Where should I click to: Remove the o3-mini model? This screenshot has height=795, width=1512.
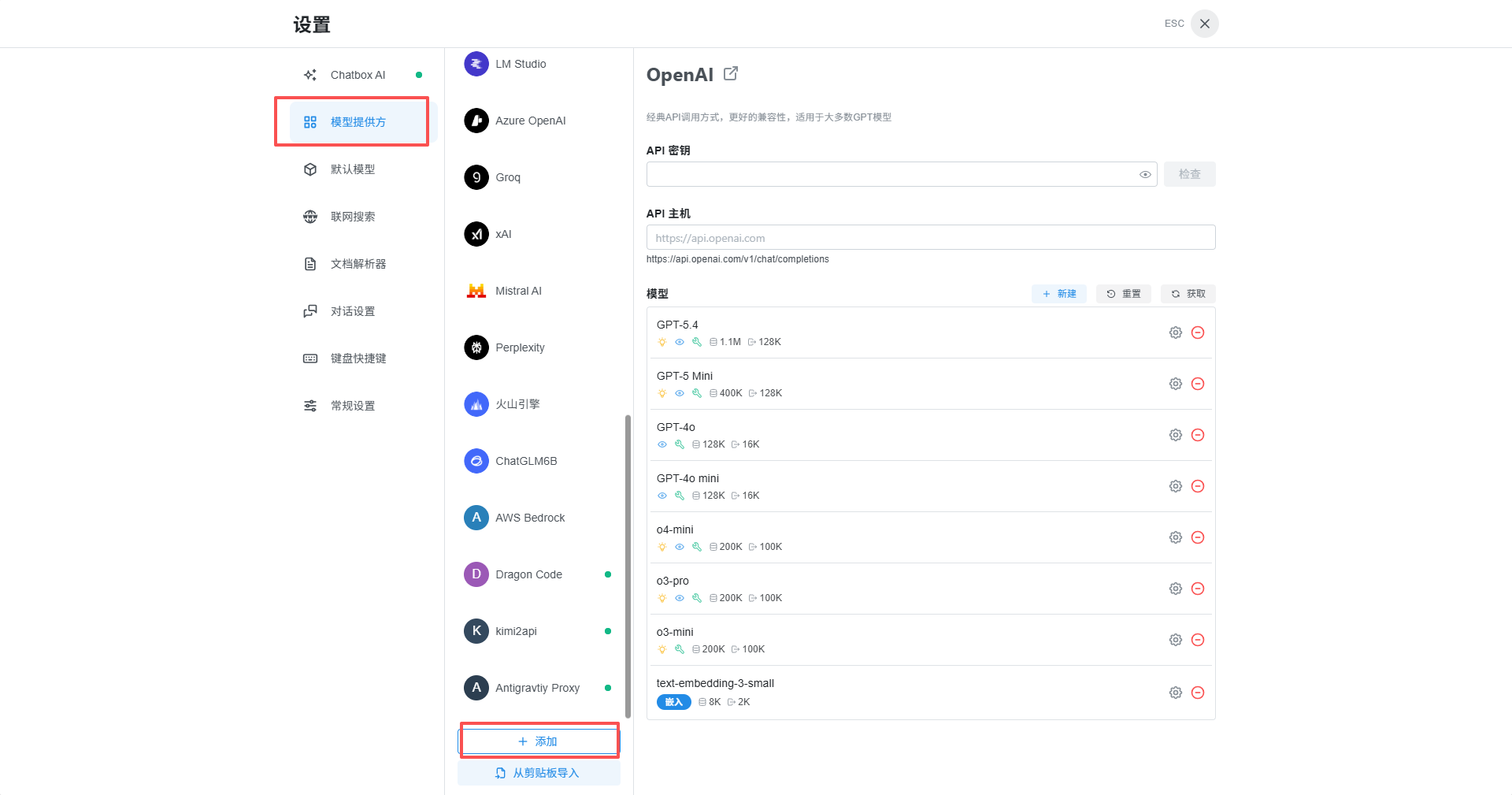pyautogui.click(x=1198, y=640)
